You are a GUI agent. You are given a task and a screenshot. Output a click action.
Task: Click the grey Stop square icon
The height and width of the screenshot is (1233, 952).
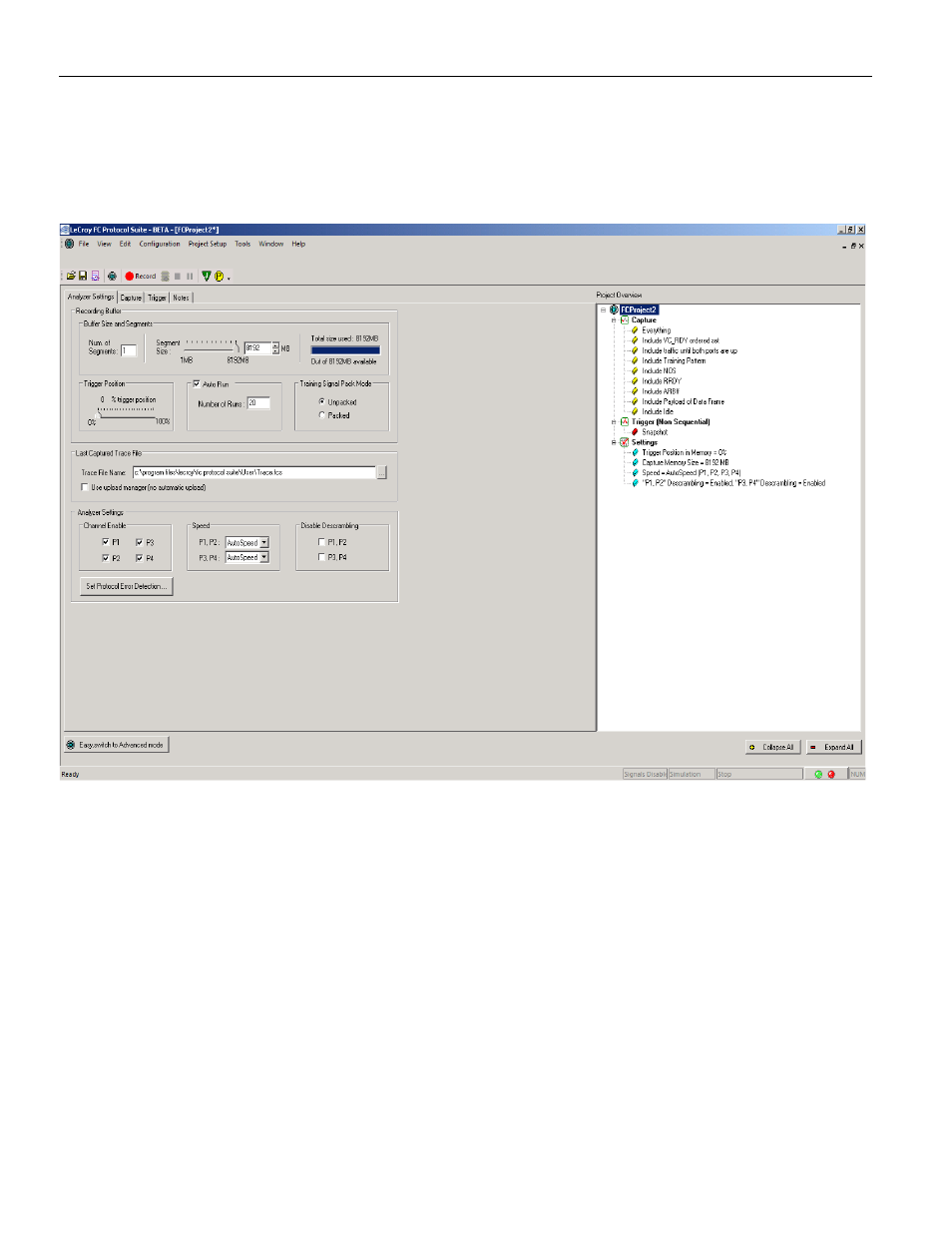[x=178, y=277]
